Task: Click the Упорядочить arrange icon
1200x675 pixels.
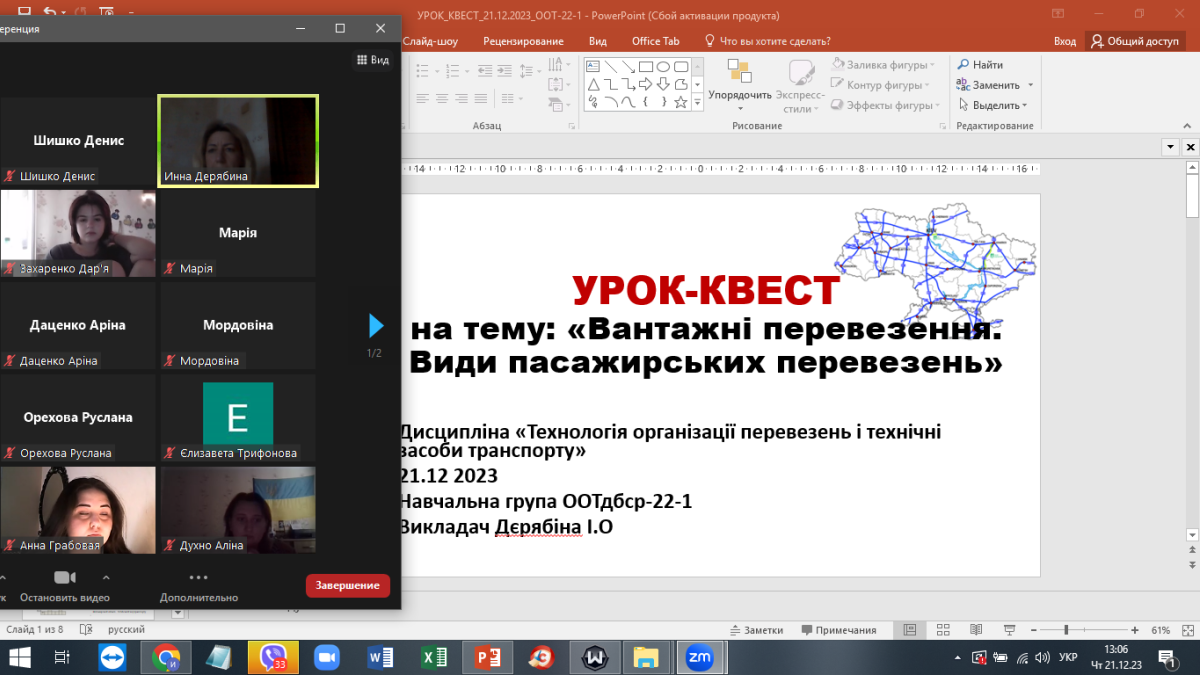Action: (x=739, y=72)
